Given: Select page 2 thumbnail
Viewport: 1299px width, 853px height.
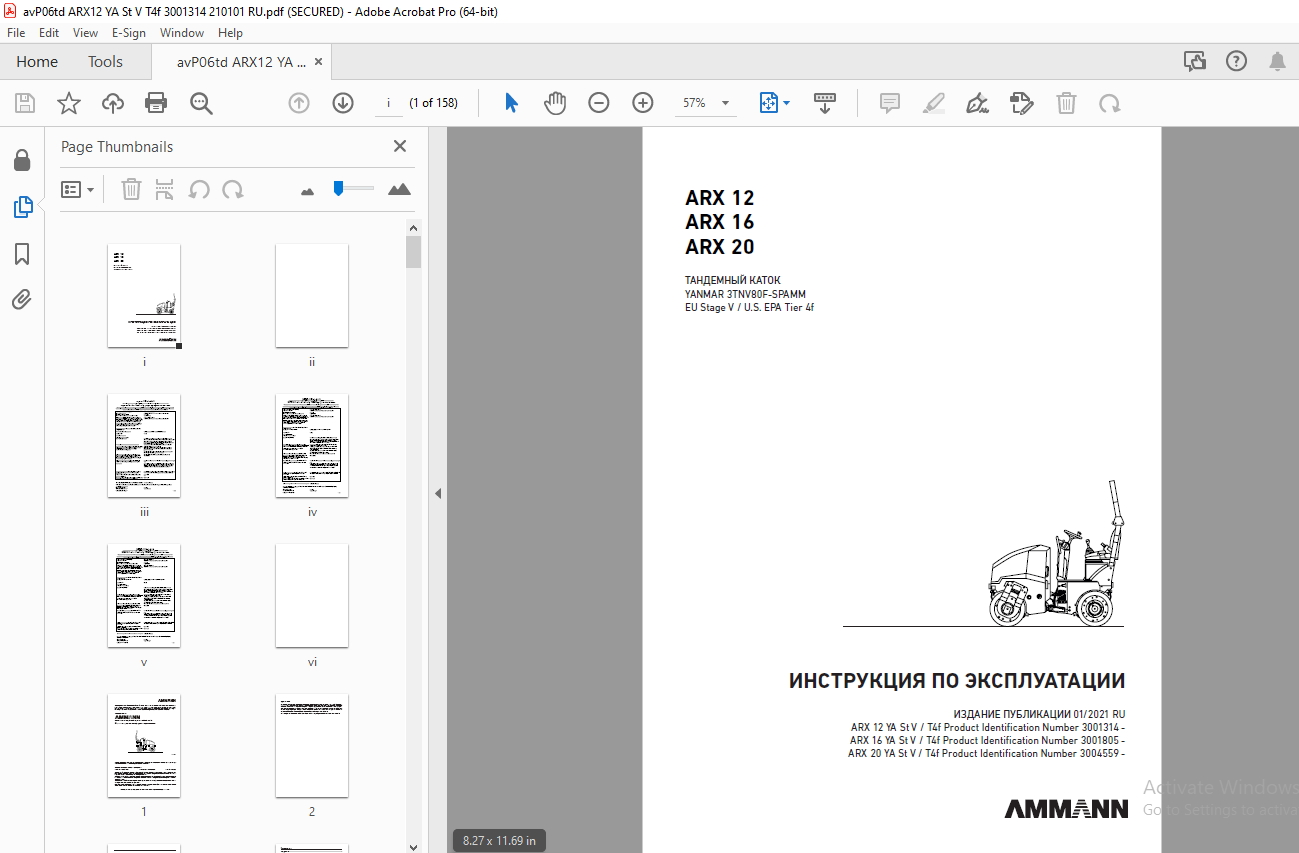Looking at the screenshot, I should click(312, 746).
